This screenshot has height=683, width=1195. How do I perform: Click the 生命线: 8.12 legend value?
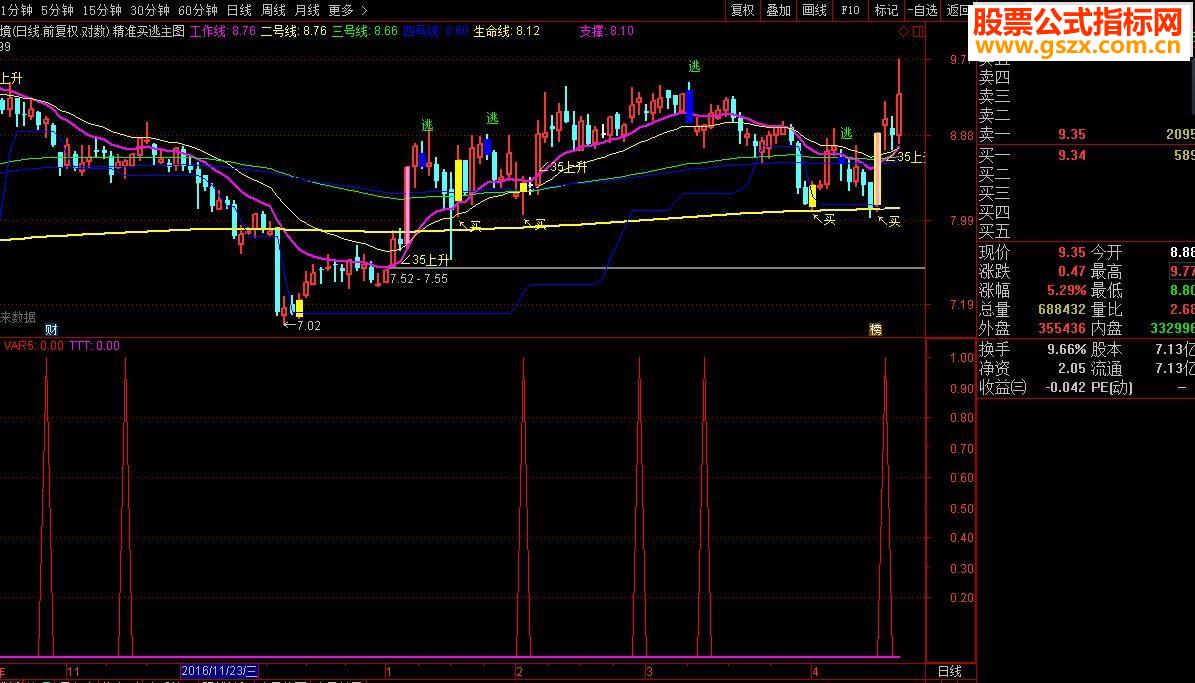[506, 31]
